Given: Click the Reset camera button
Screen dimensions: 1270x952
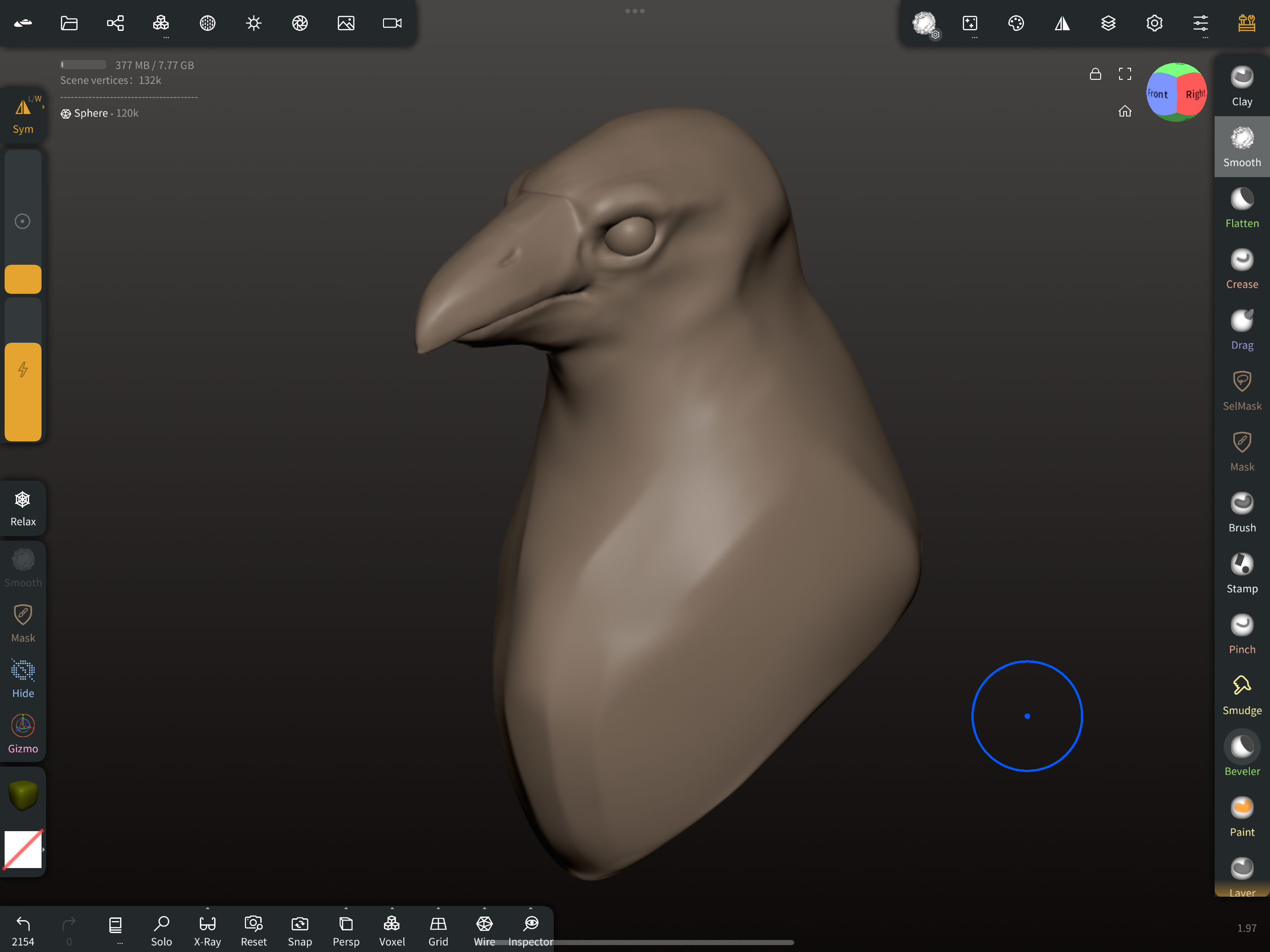Looking at the screenshot, I should [x=254, y=930].
